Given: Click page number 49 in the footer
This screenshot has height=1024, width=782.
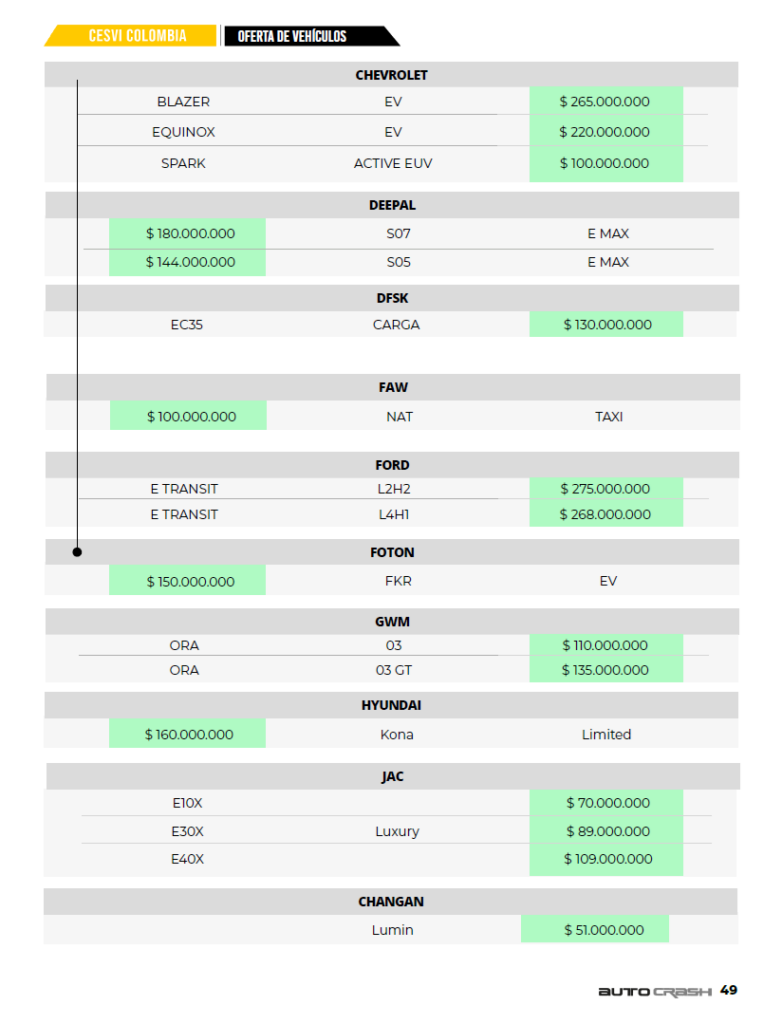Looking at the screenshot, I should [729, 990].
